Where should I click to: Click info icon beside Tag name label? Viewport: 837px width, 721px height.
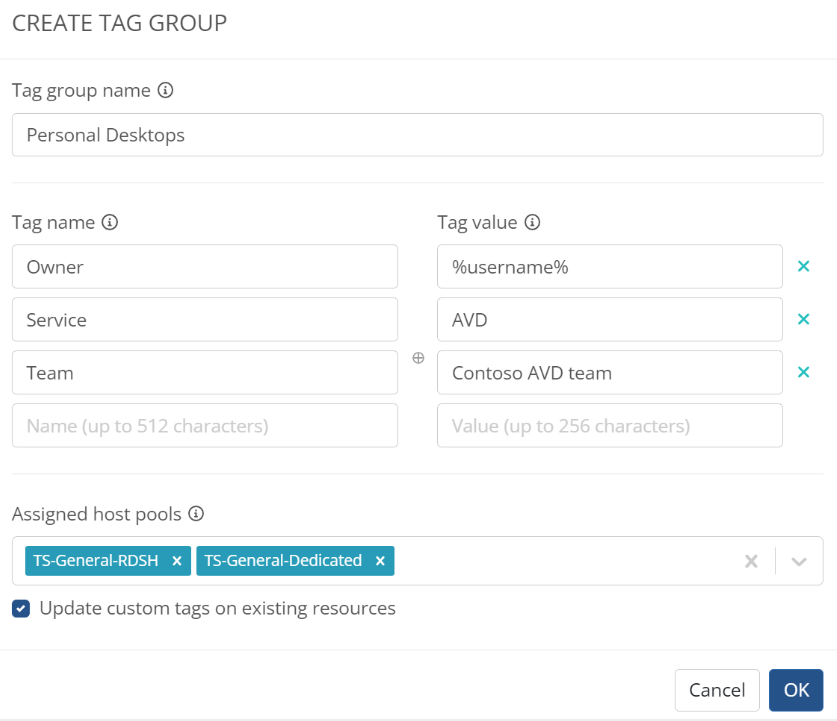coord(110,222)
